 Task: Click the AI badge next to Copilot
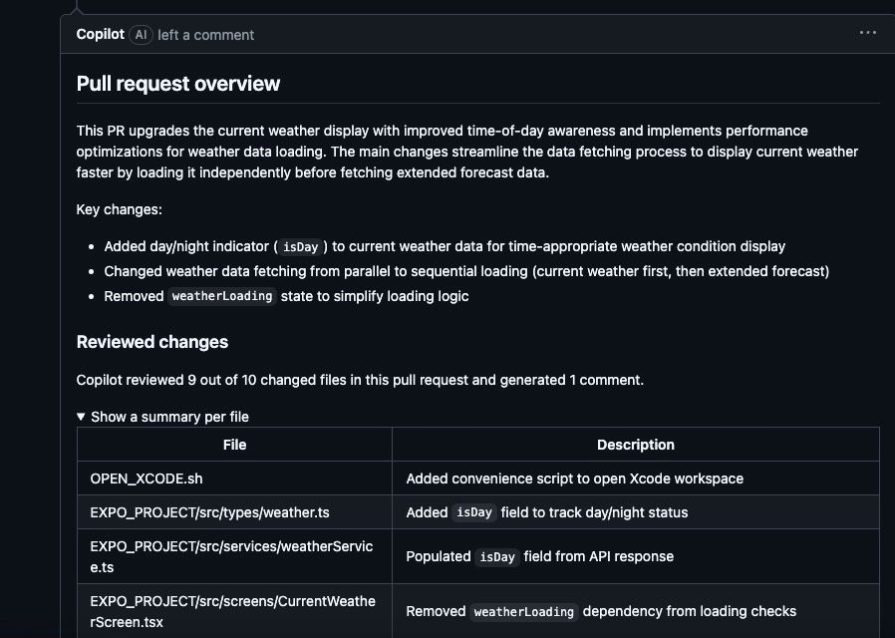[x=139, y=34]
